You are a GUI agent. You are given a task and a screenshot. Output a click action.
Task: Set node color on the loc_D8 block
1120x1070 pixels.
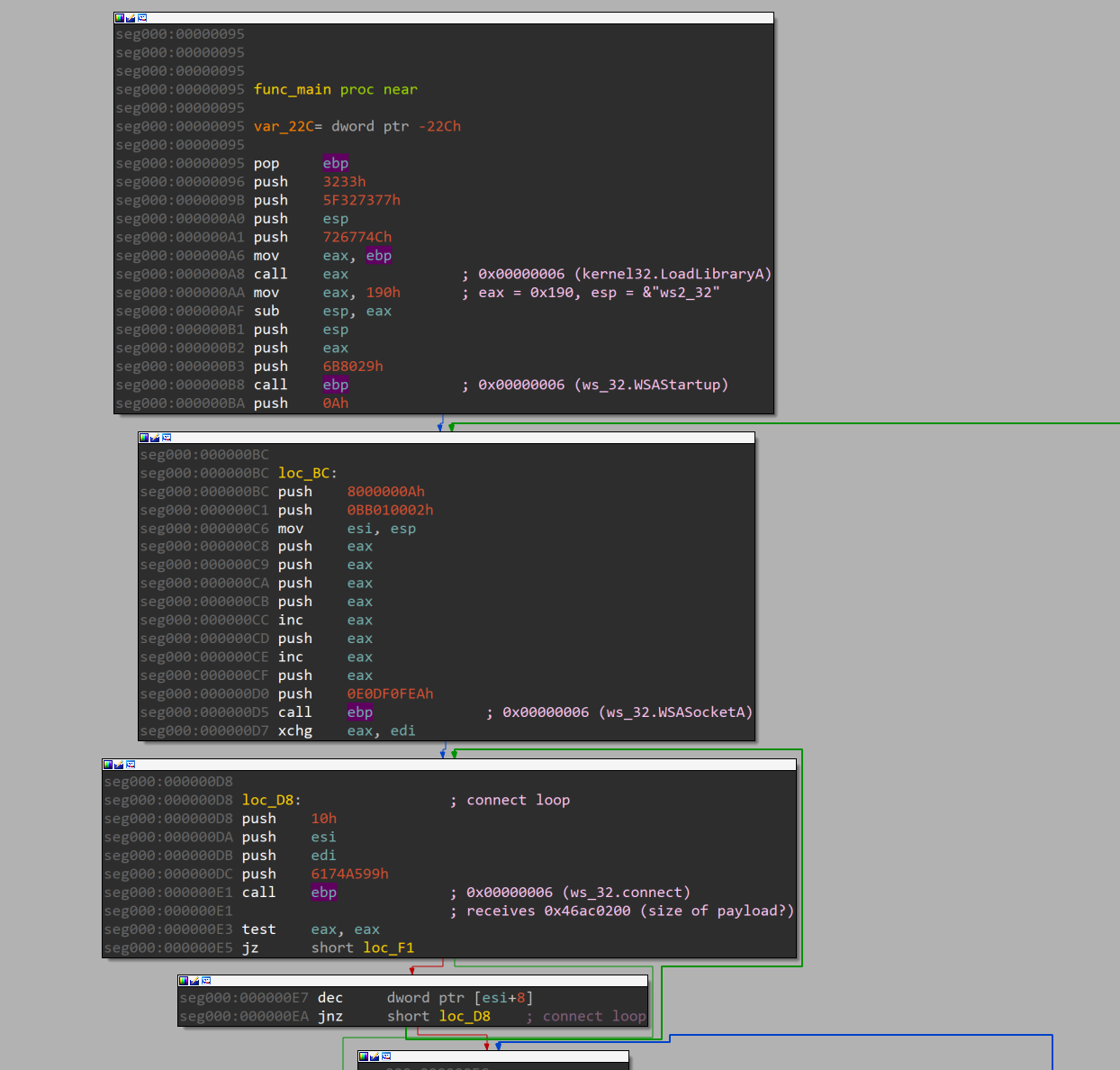click(108, 765)
